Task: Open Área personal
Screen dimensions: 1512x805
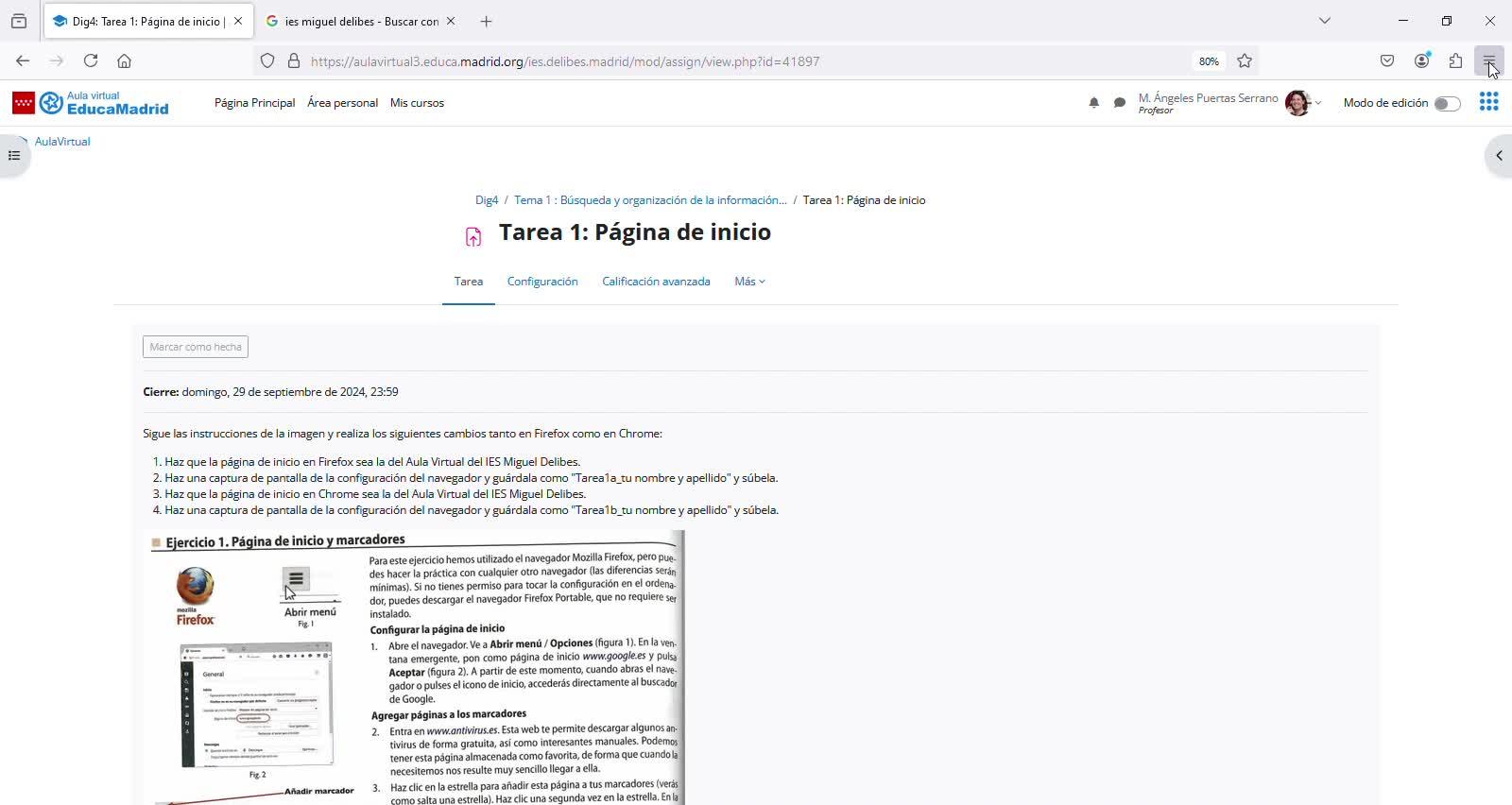Action: 342,103
